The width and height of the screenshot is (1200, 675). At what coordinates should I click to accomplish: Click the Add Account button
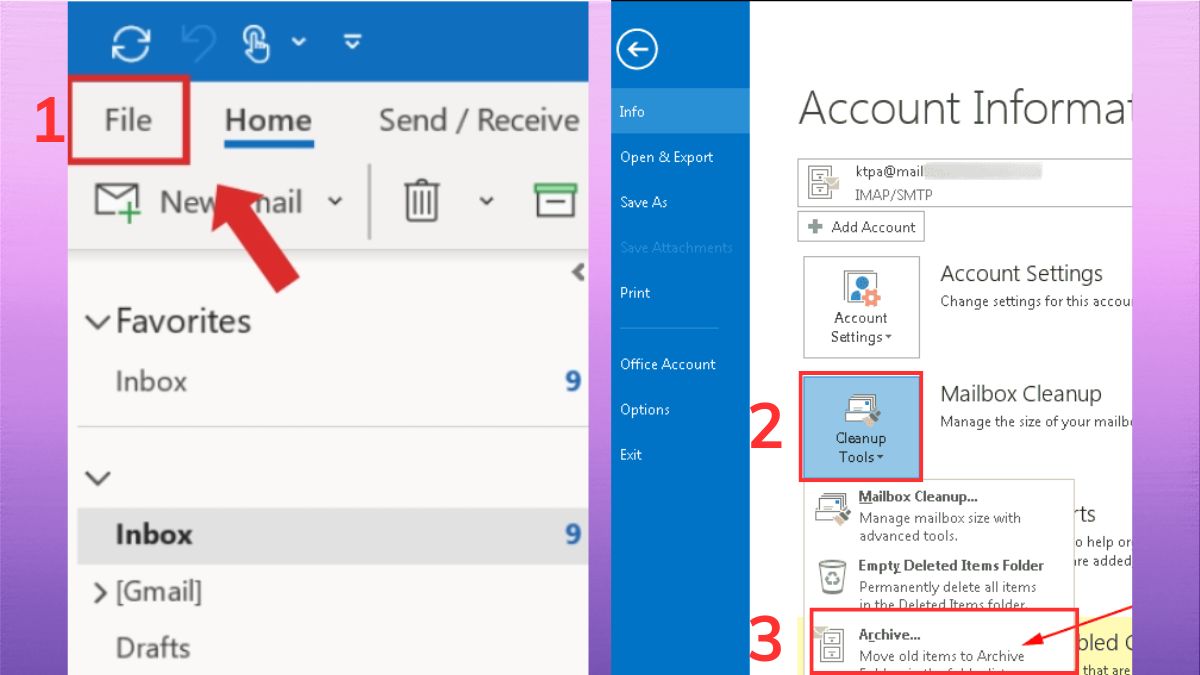(x=861, y=227)
